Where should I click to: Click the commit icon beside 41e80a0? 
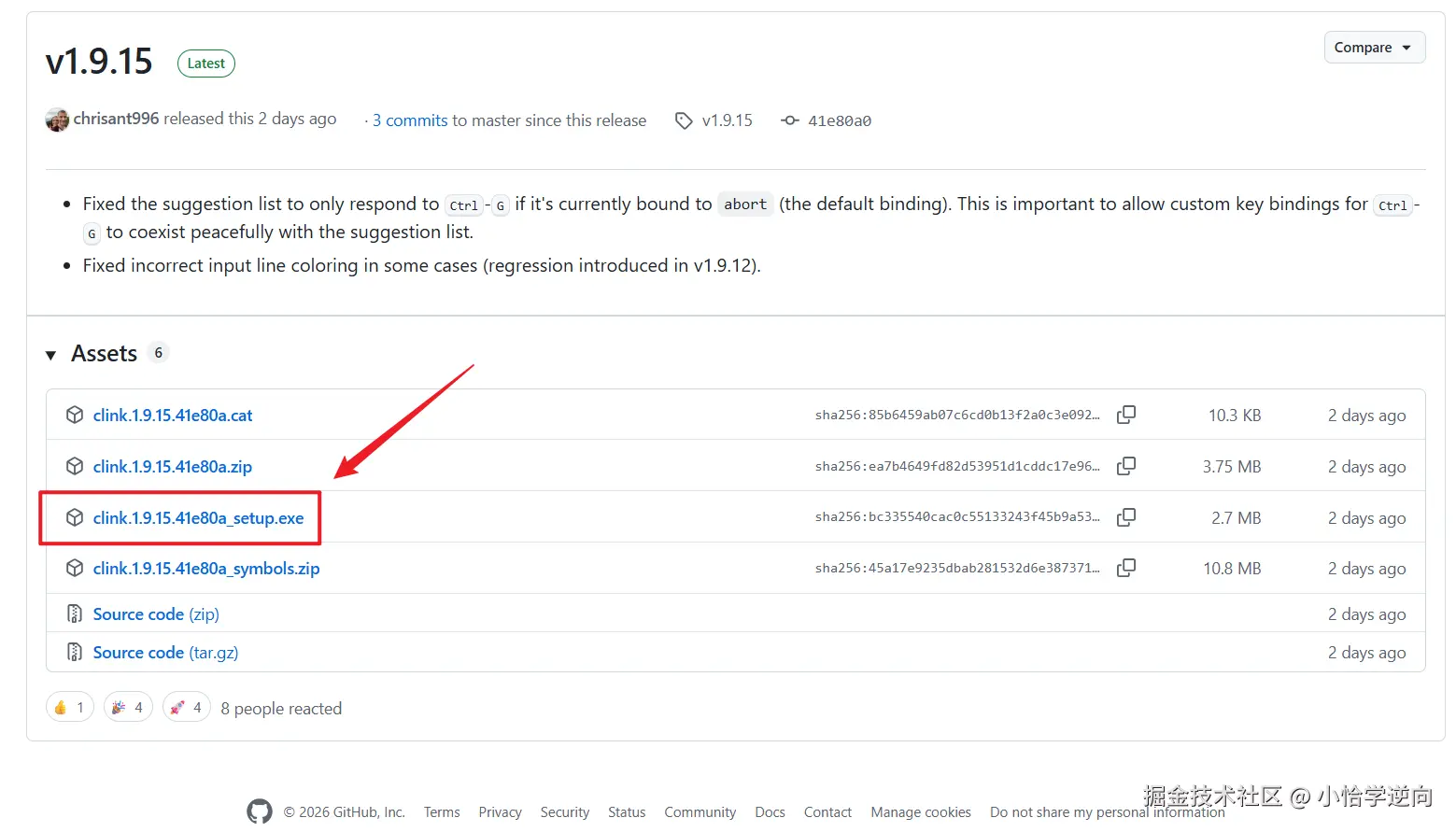click(x=790, y=120)
